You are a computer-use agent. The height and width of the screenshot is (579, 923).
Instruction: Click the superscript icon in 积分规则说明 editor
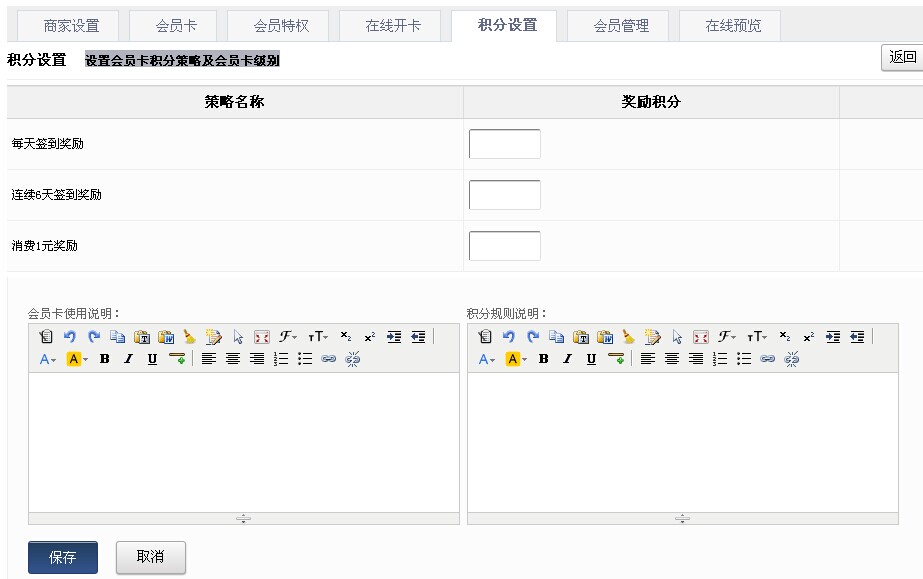pos(808,337)
